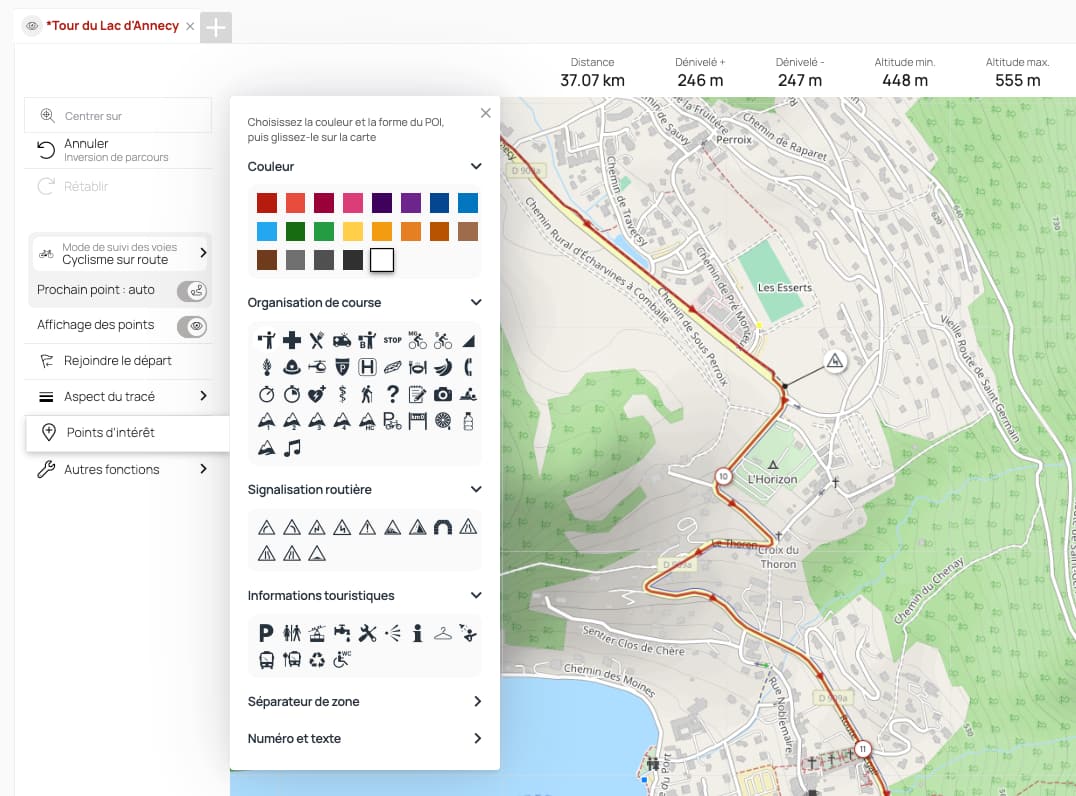Choose the coat hanger cloakroom icon
1076x796 pixels.
pyautogui.click(x=443, y=633)
